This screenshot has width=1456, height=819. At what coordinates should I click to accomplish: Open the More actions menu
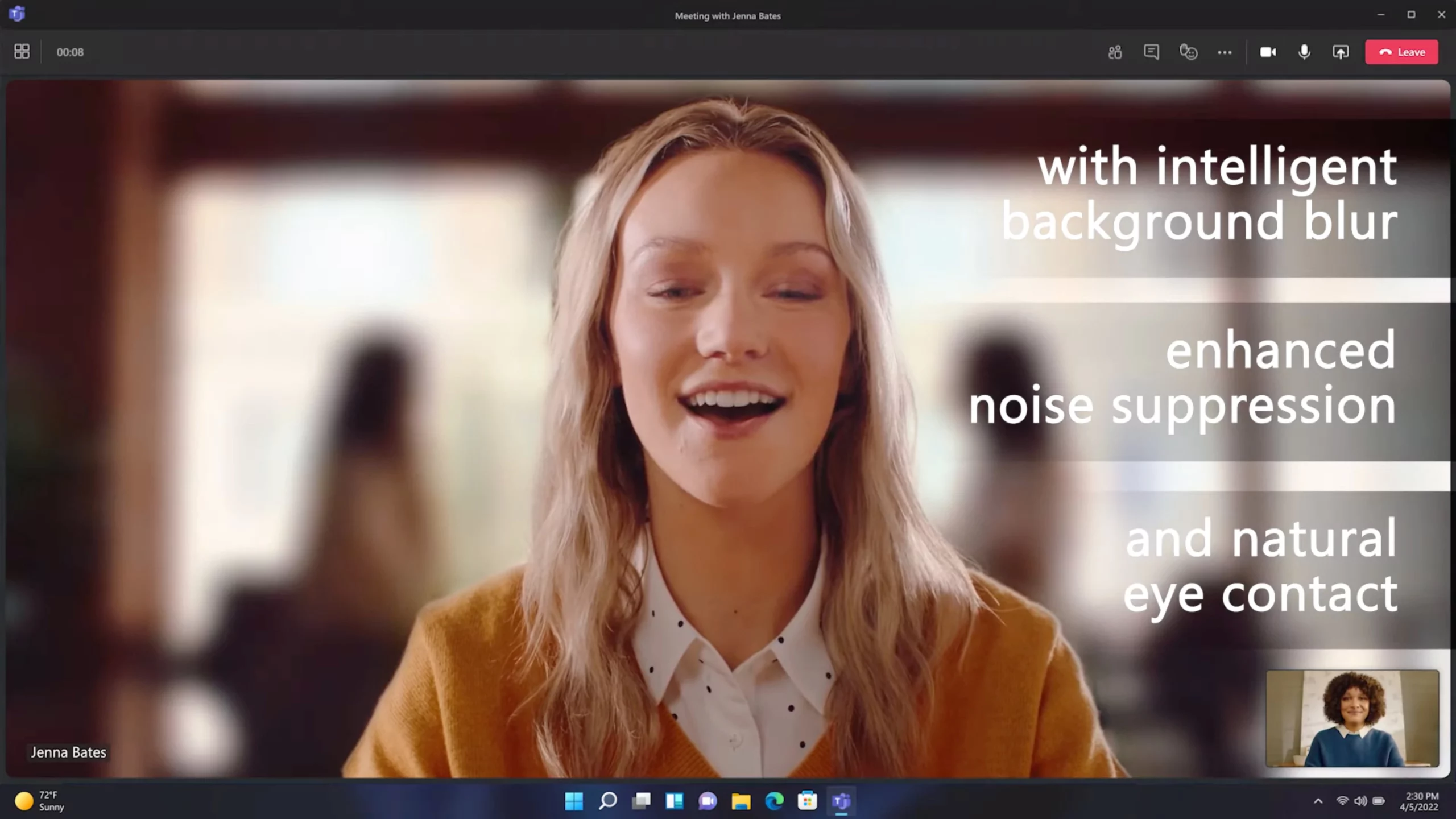pos(1225,52)
